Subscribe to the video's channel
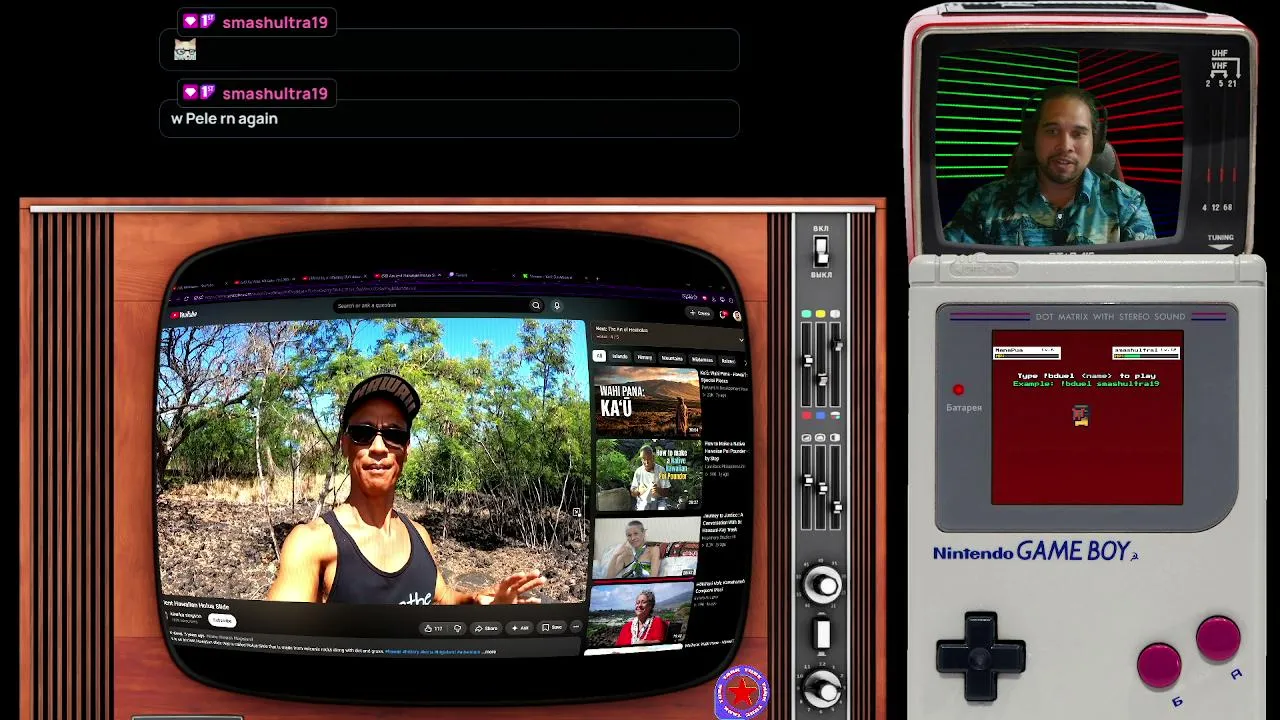 pyautogui.click(x=221, y=620)
